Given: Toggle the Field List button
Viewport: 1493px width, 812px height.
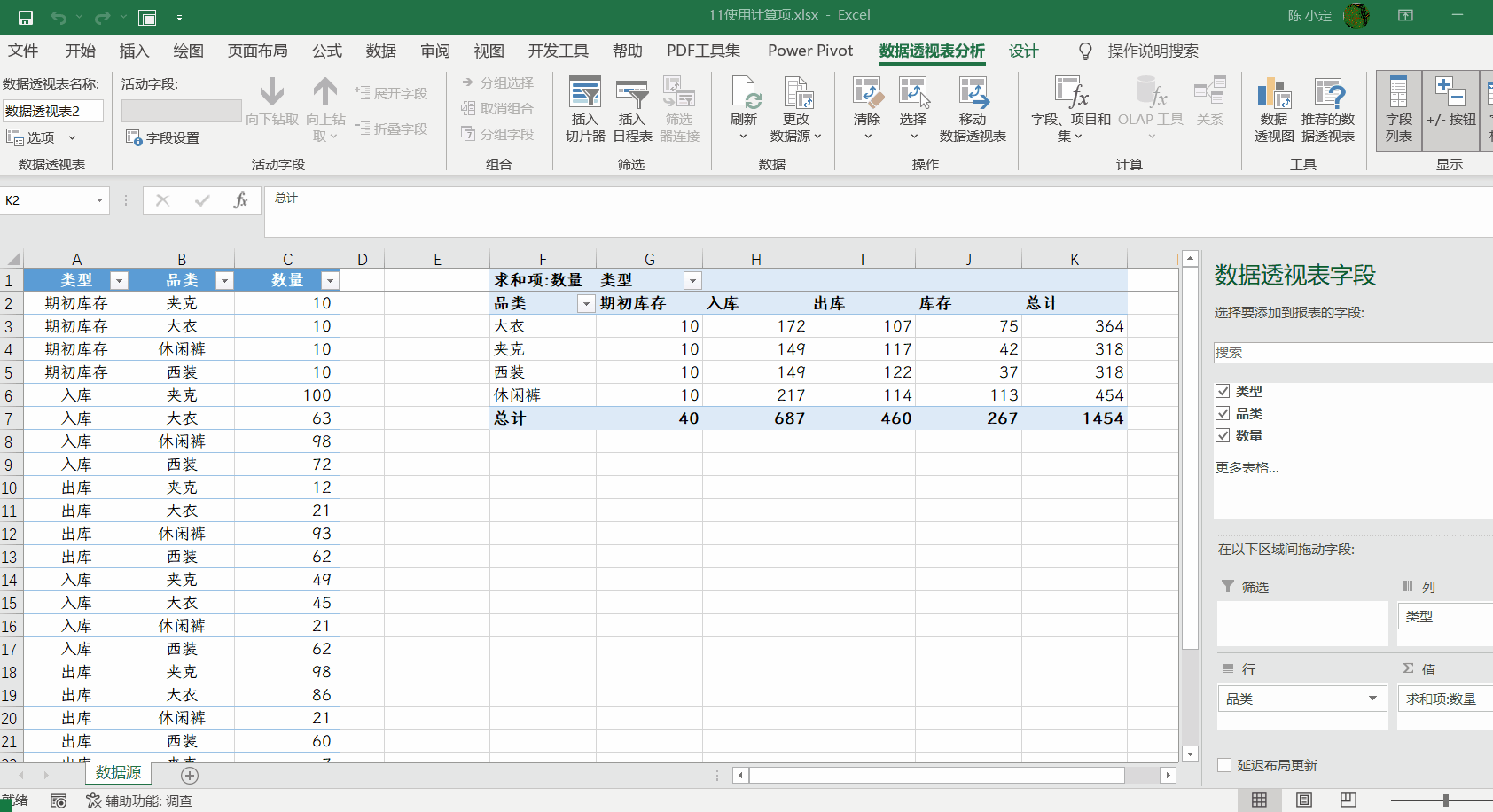Looking at the screenshot, I should click(x=1399, y=110).
